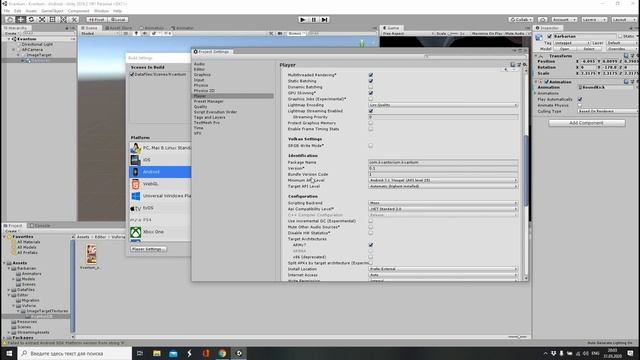The height and width of the screenshot is (360, 640).
Task: Select the iOS platform in Build Settings
Action: click(x=160, y=160)
